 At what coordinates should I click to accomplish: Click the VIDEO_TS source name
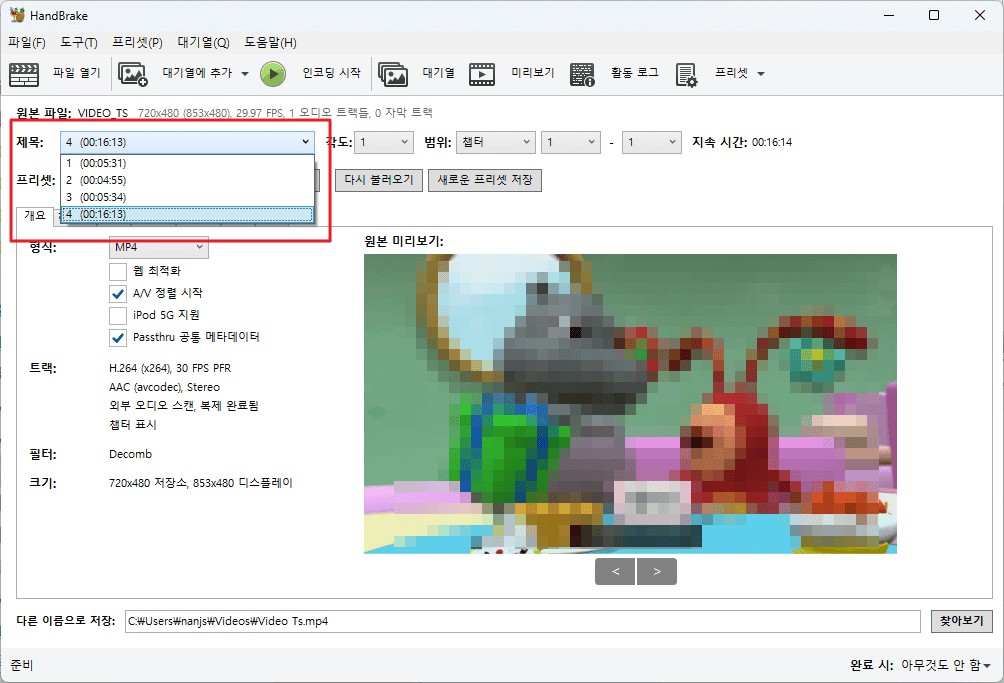tap(103, 113)
